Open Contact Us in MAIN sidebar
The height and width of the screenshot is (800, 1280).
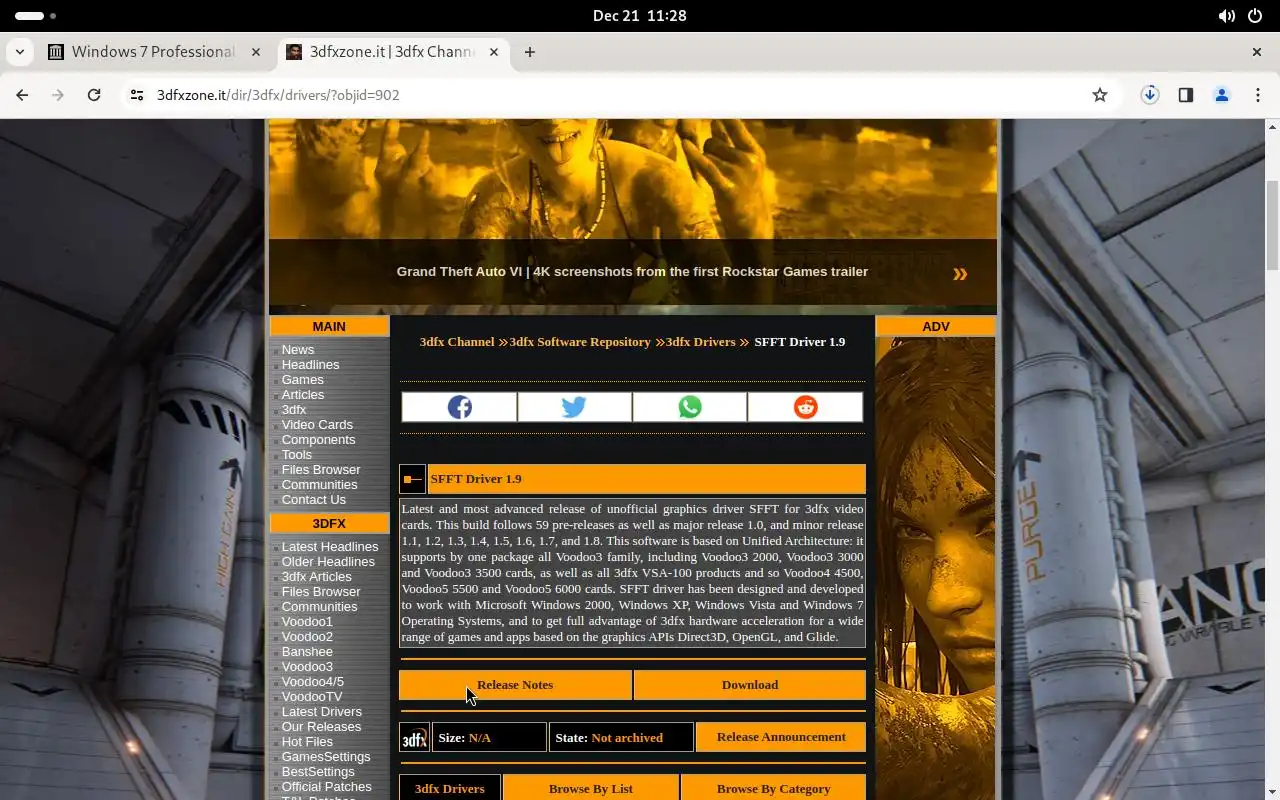click(314, 500)
